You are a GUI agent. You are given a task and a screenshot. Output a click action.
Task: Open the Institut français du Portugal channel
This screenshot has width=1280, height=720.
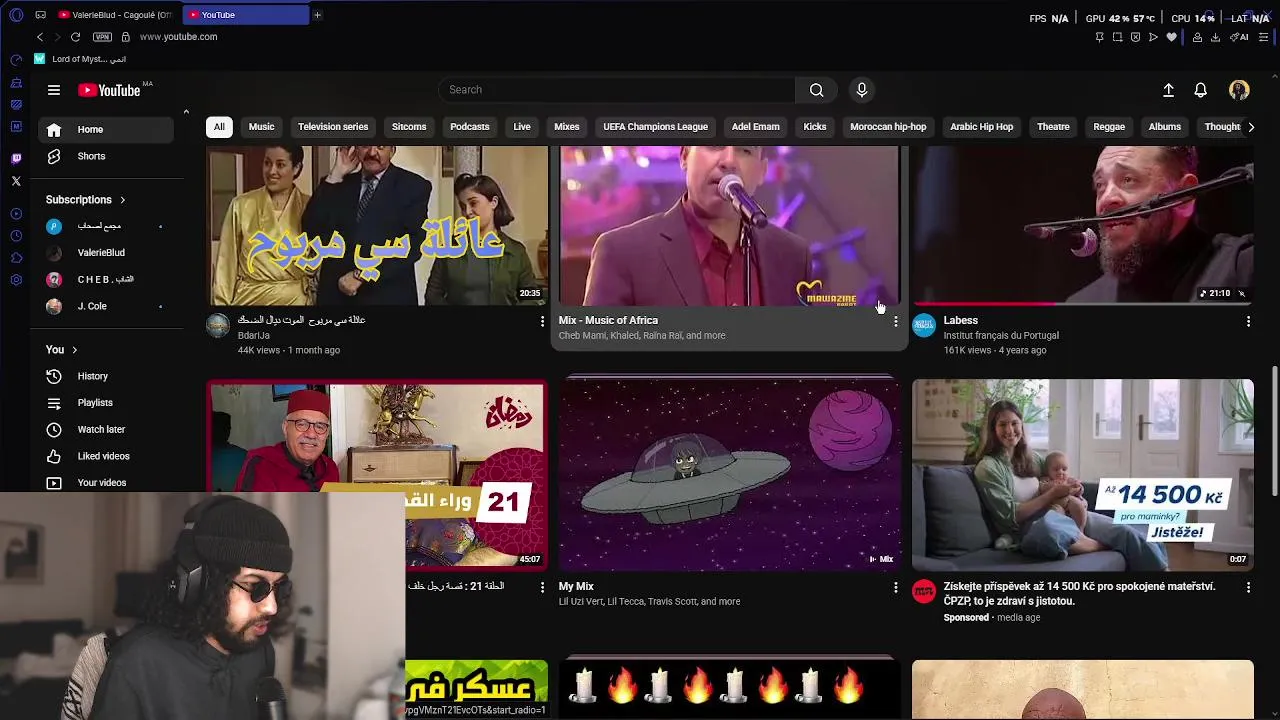tap(1001, 336)
